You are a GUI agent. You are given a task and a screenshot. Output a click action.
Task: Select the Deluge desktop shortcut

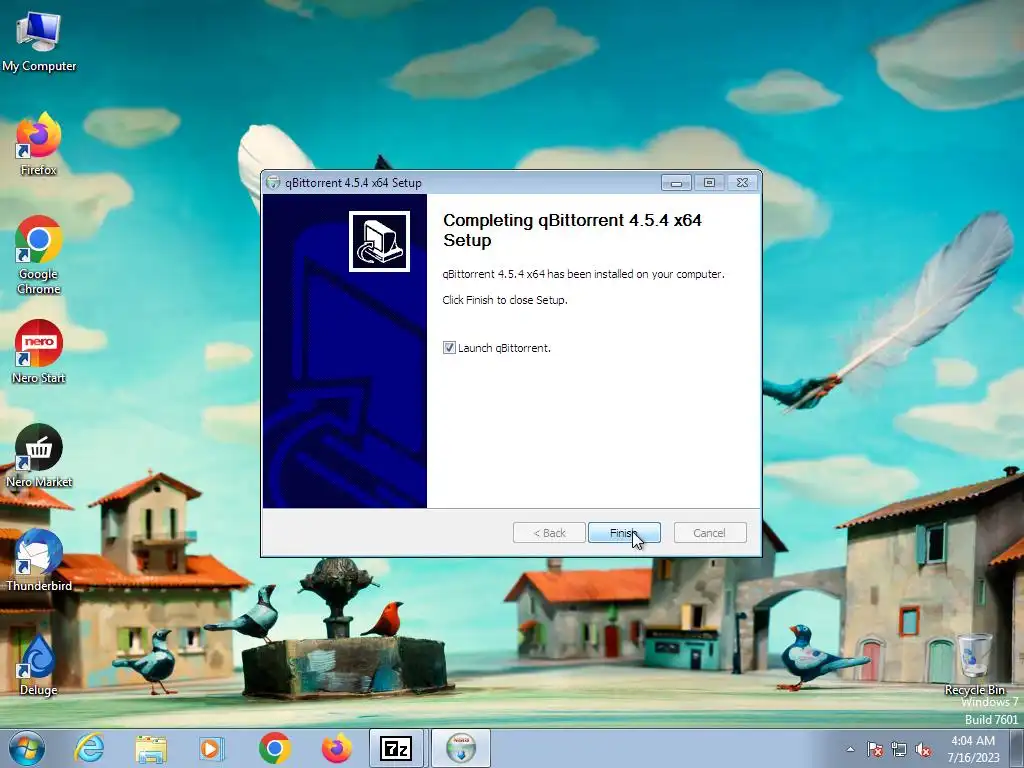[39, 664]
